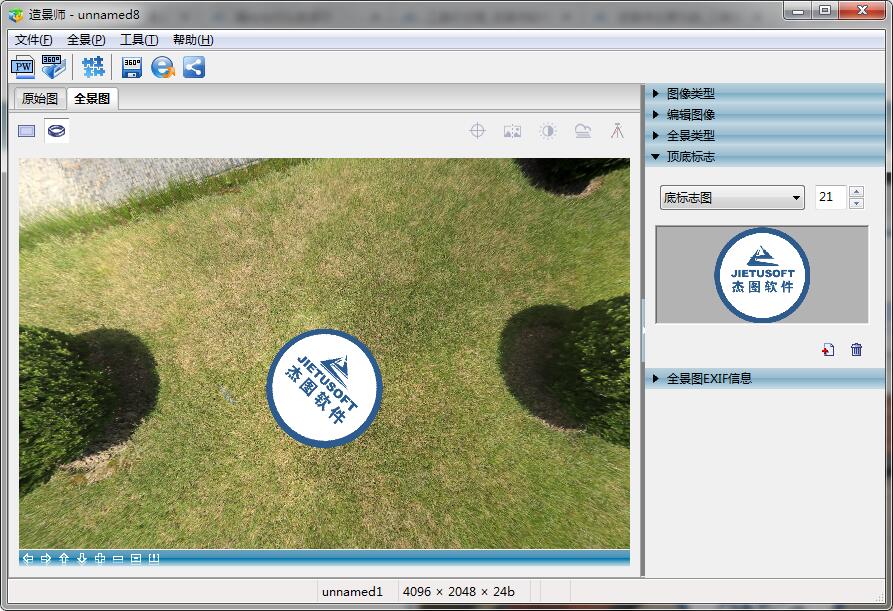Click the panel splitter handle beside the viewer
The width and height of the screenshot is (893, 611).
[642, 330]
